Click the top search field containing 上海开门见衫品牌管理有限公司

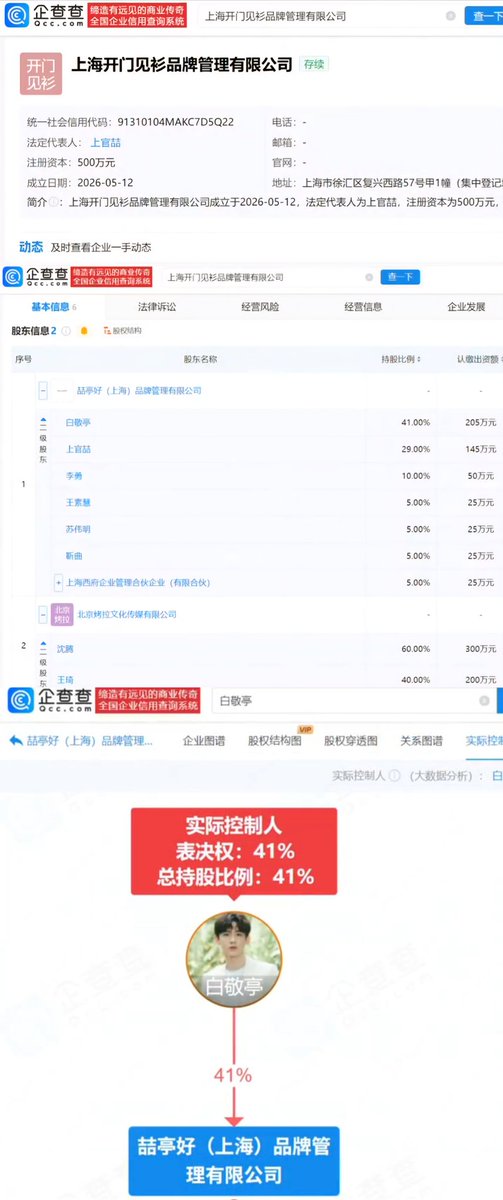tap(328, 16)
